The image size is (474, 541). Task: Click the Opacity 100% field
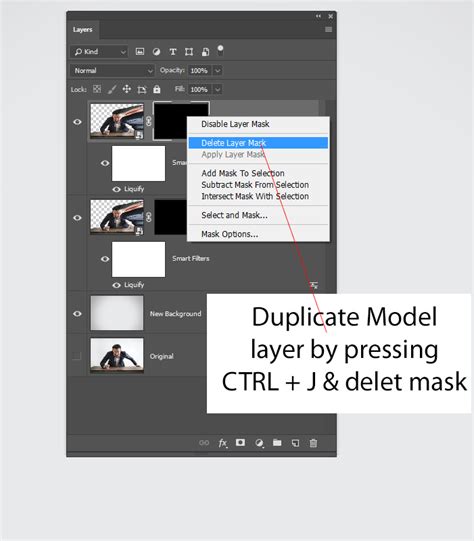point(200,71)
